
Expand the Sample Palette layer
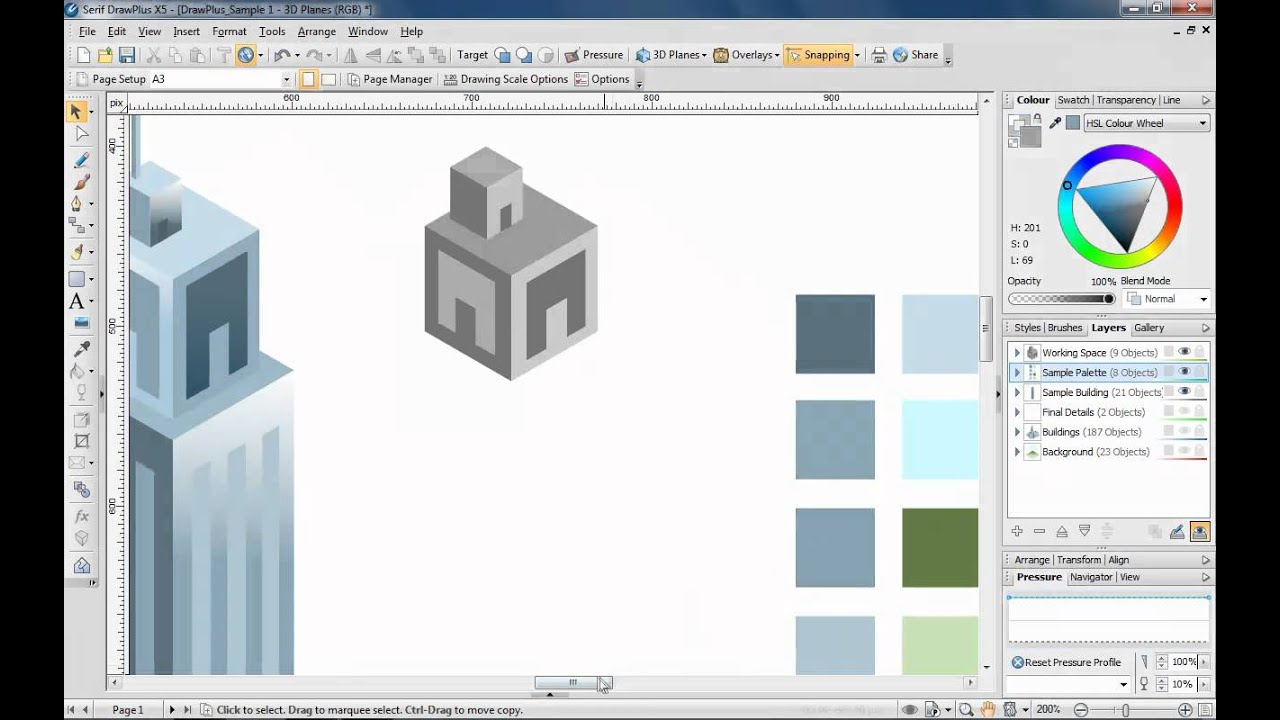point(1017,372)
